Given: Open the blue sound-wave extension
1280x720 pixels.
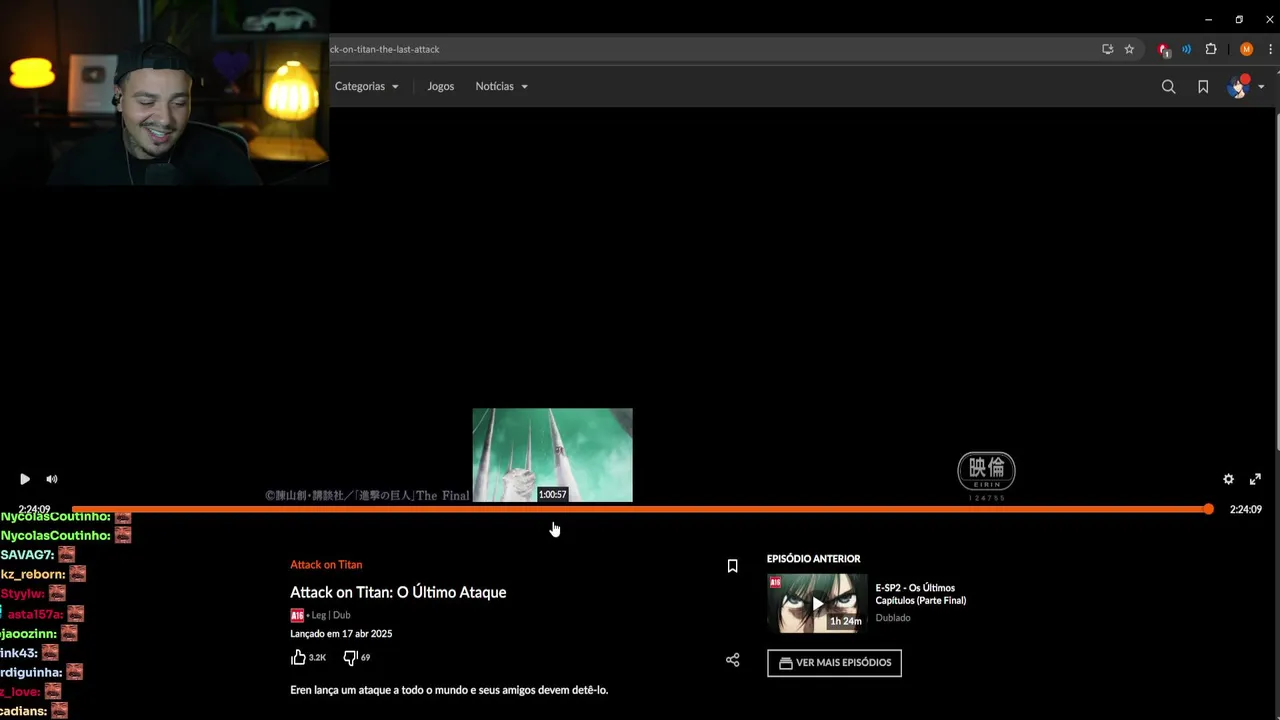Looking at the screenshot, I should (1187, 49).
